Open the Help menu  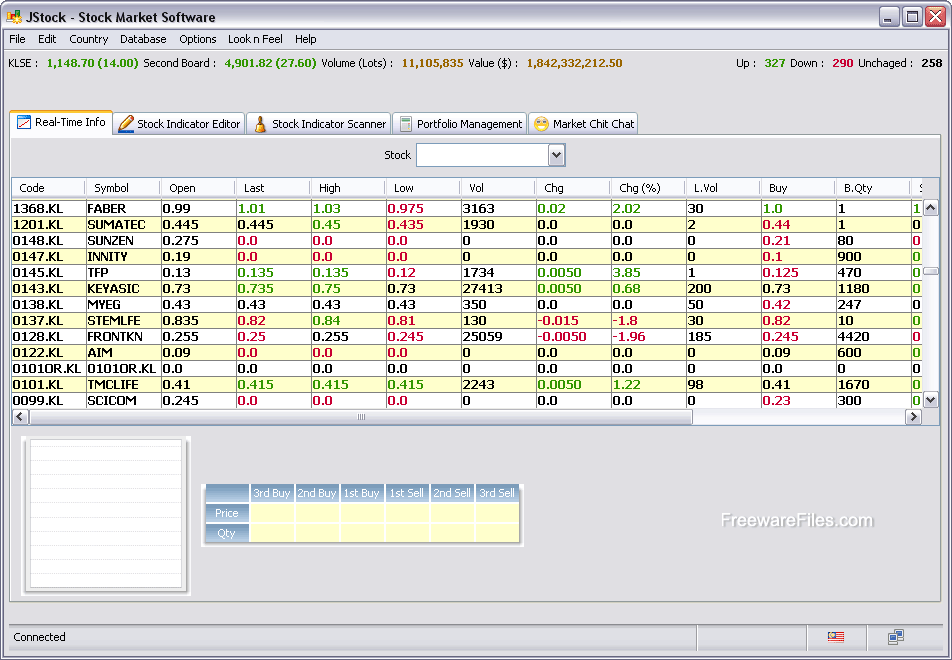point(305,39)
